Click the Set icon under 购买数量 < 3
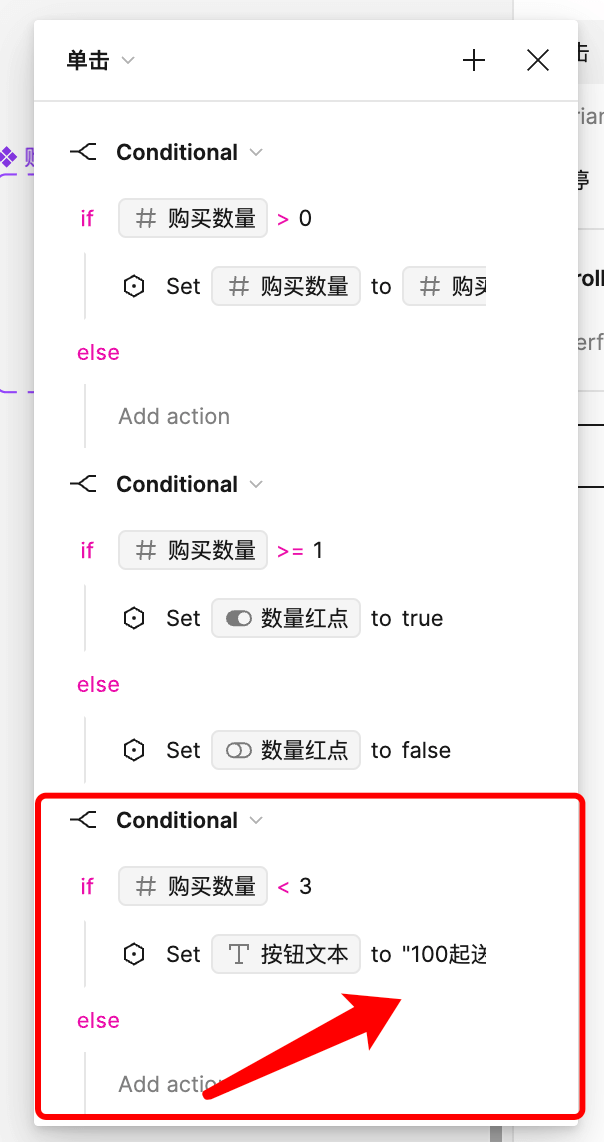This screenshot has width=604, height=1142. [134, 954]
